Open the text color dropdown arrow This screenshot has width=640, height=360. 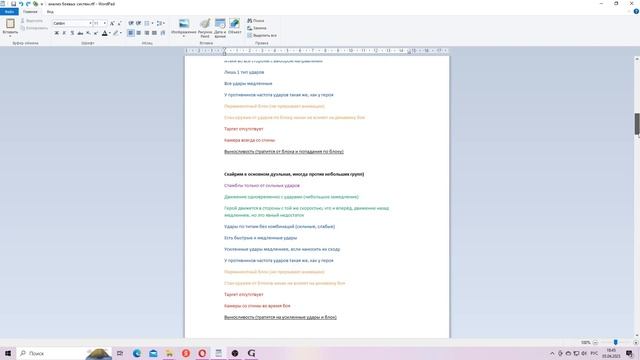(x=110, y=33)
